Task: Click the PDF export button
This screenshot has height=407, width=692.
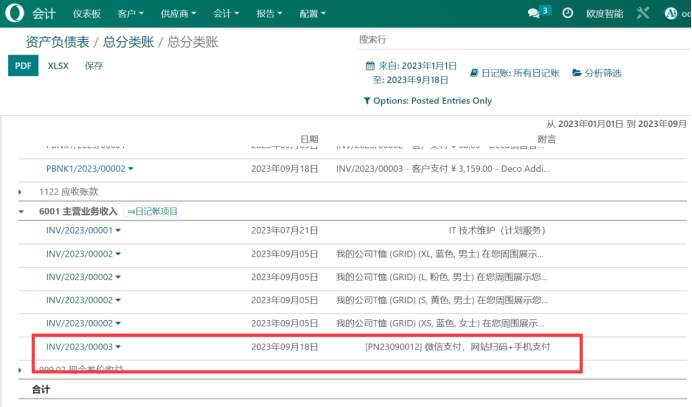Action: click(23, 65)
